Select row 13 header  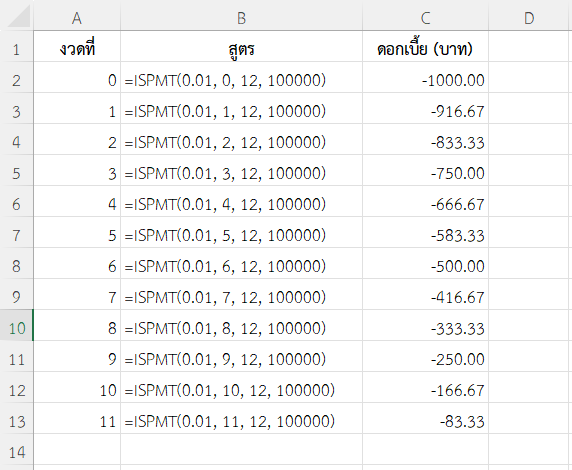(x=16, y=419)
